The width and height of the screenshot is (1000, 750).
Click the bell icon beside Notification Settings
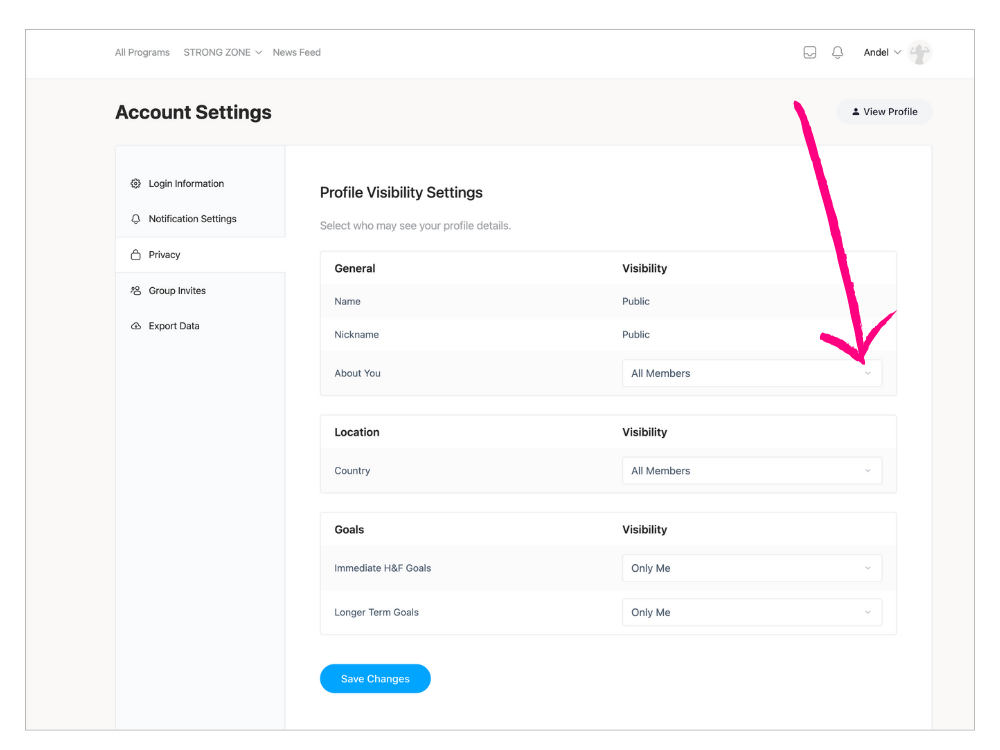(136, 219)
